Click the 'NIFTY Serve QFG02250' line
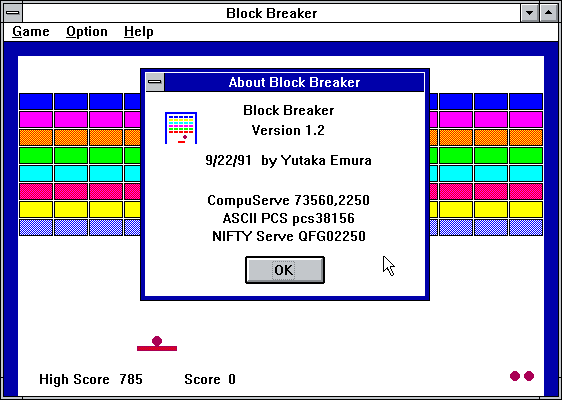 (289, 236)
